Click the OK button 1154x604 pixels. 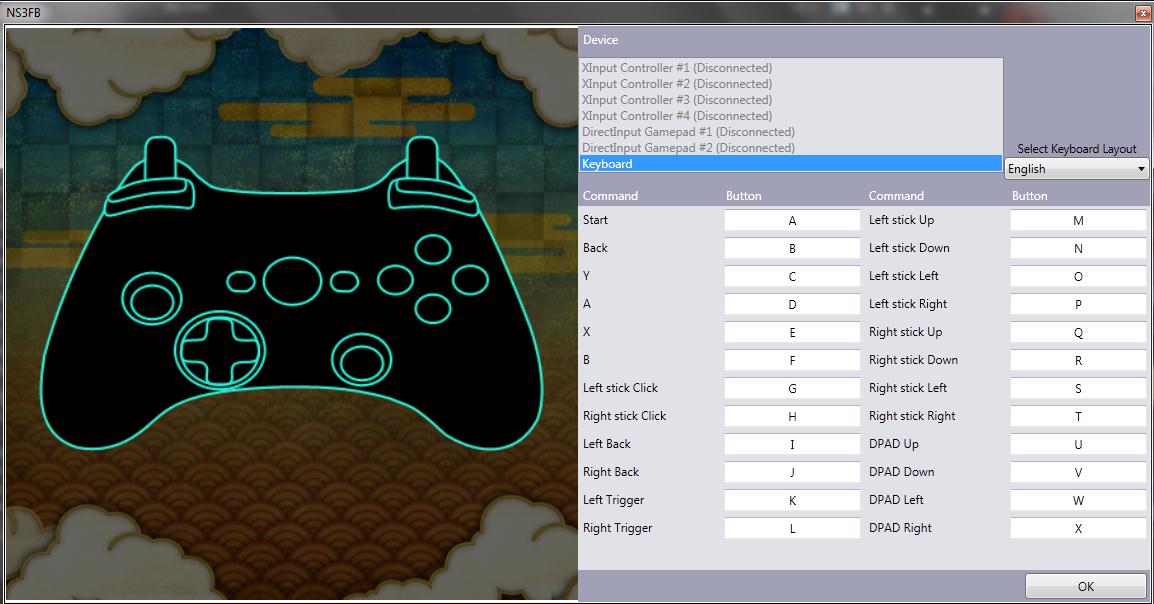tap(1085, 586)
